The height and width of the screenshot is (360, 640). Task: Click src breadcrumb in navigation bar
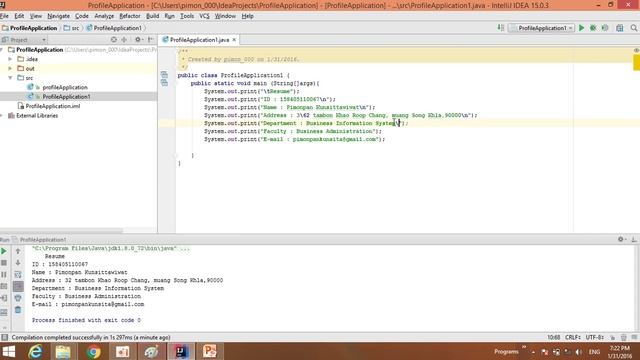71,28
